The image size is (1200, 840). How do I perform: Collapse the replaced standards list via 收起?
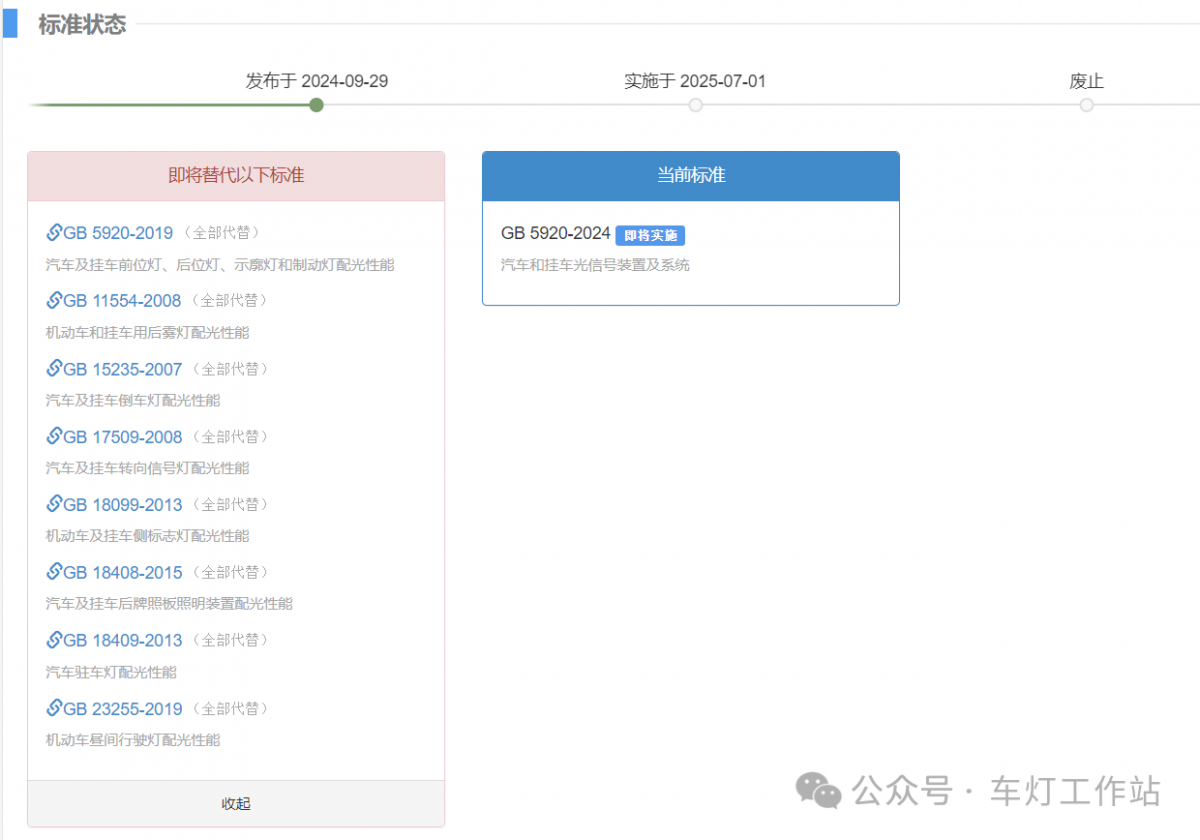click(236, 803)
